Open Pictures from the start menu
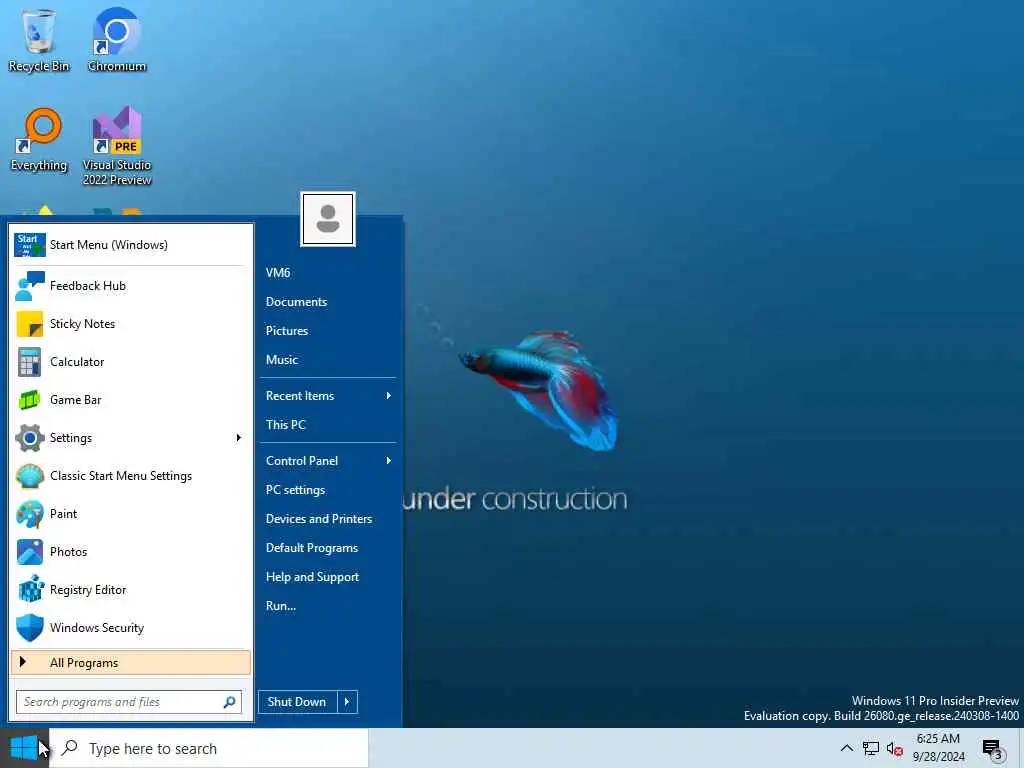Image resolution: width=1024 pixels, height=768 pixels. click(x=287, y=330)
